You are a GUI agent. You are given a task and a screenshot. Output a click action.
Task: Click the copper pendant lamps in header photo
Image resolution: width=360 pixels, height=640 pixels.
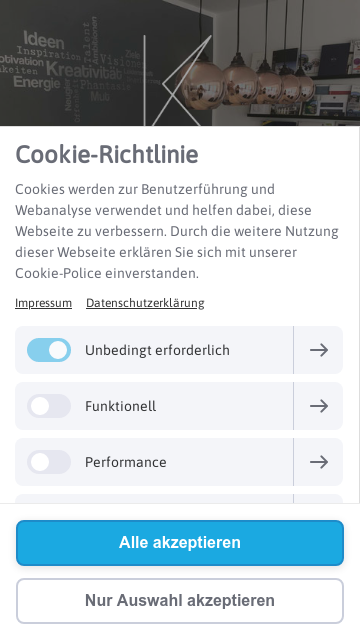coord(247,82)
